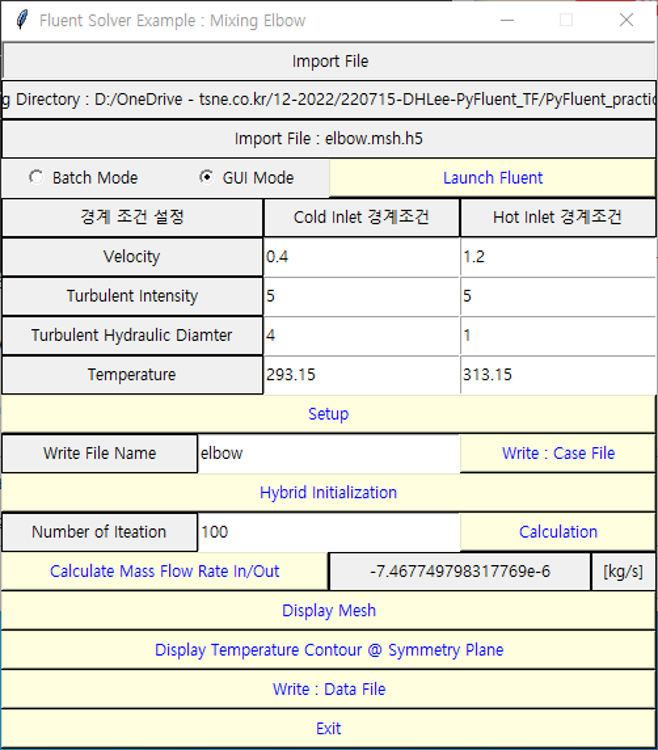Focus Cold Inlet Turbulent Intensity field

tap(362, 296)
